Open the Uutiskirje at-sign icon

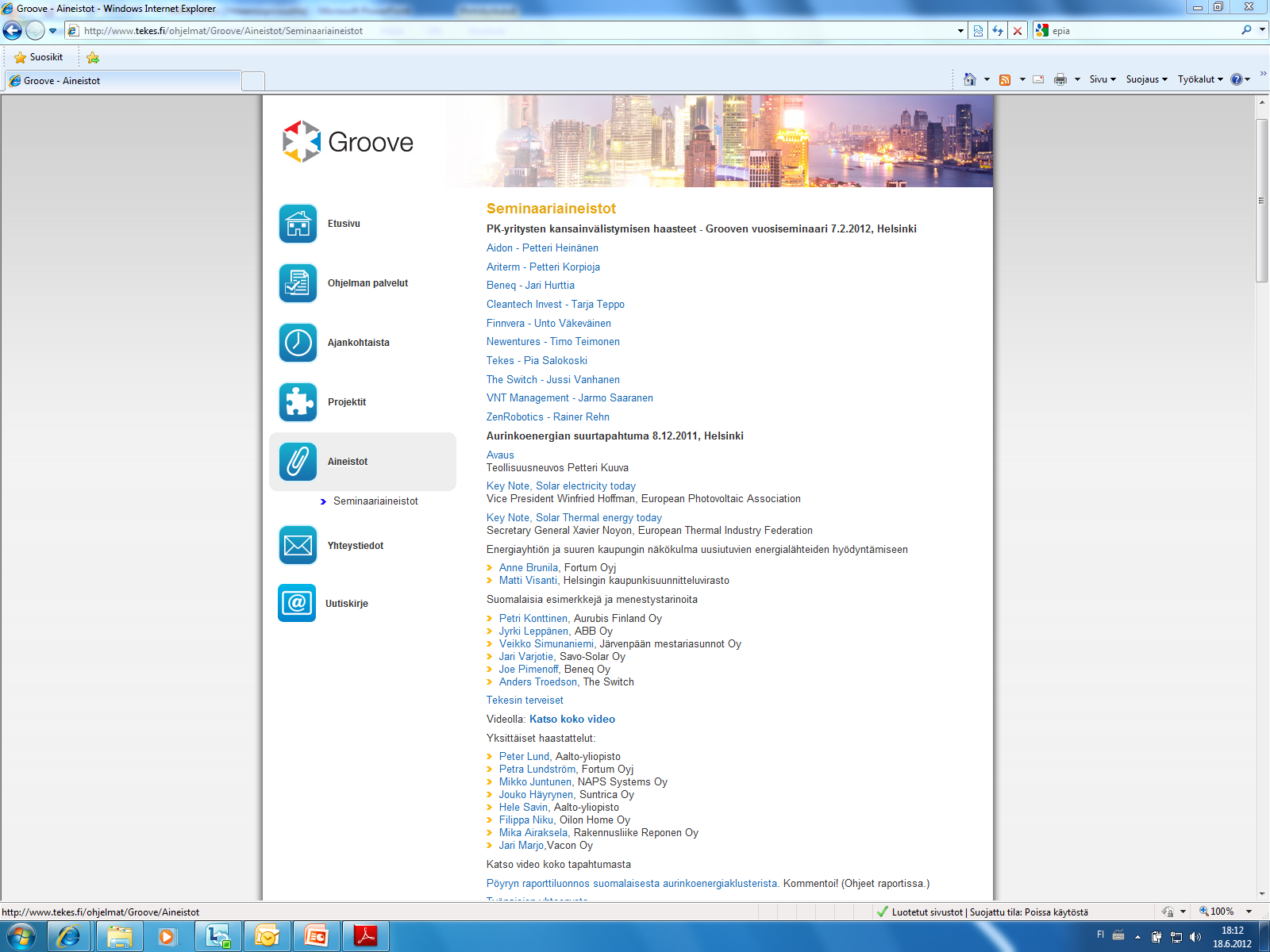(297, 603)
